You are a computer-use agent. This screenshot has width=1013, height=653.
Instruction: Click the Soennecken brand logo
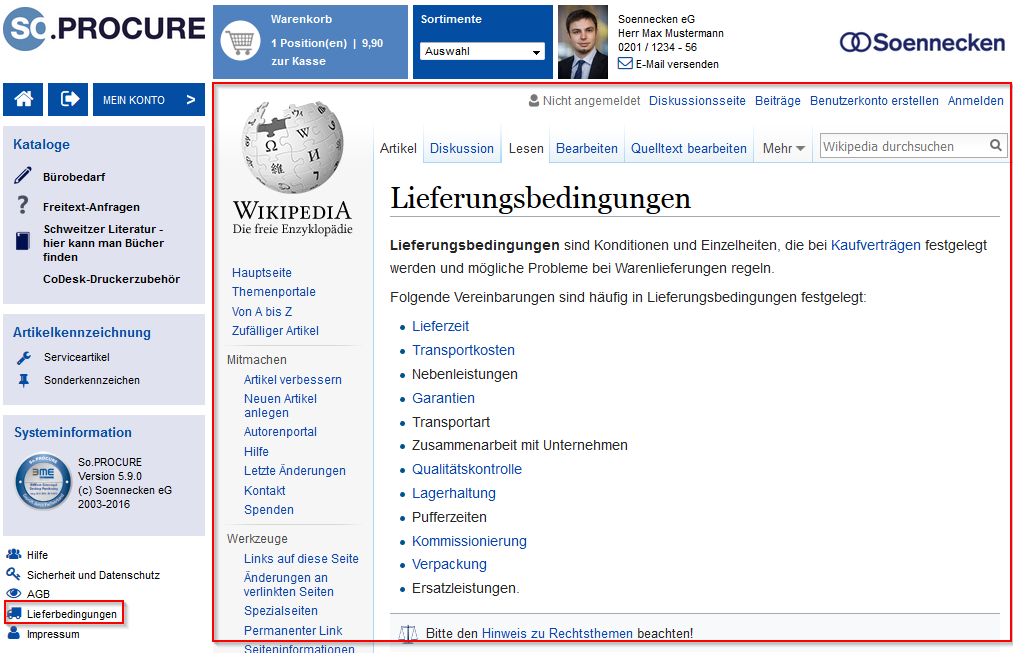(922, 43)
